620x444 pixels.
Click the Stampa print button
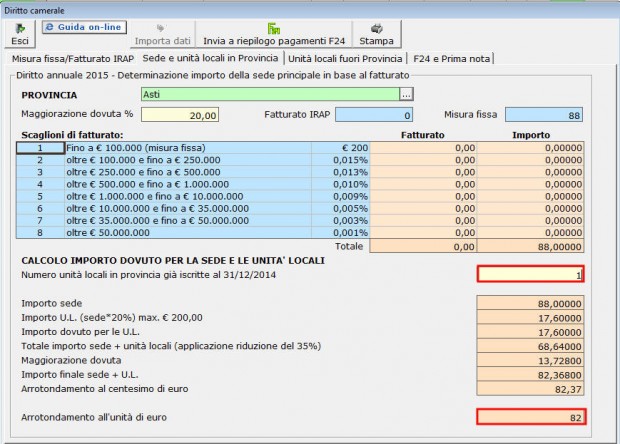click(376, 34)
